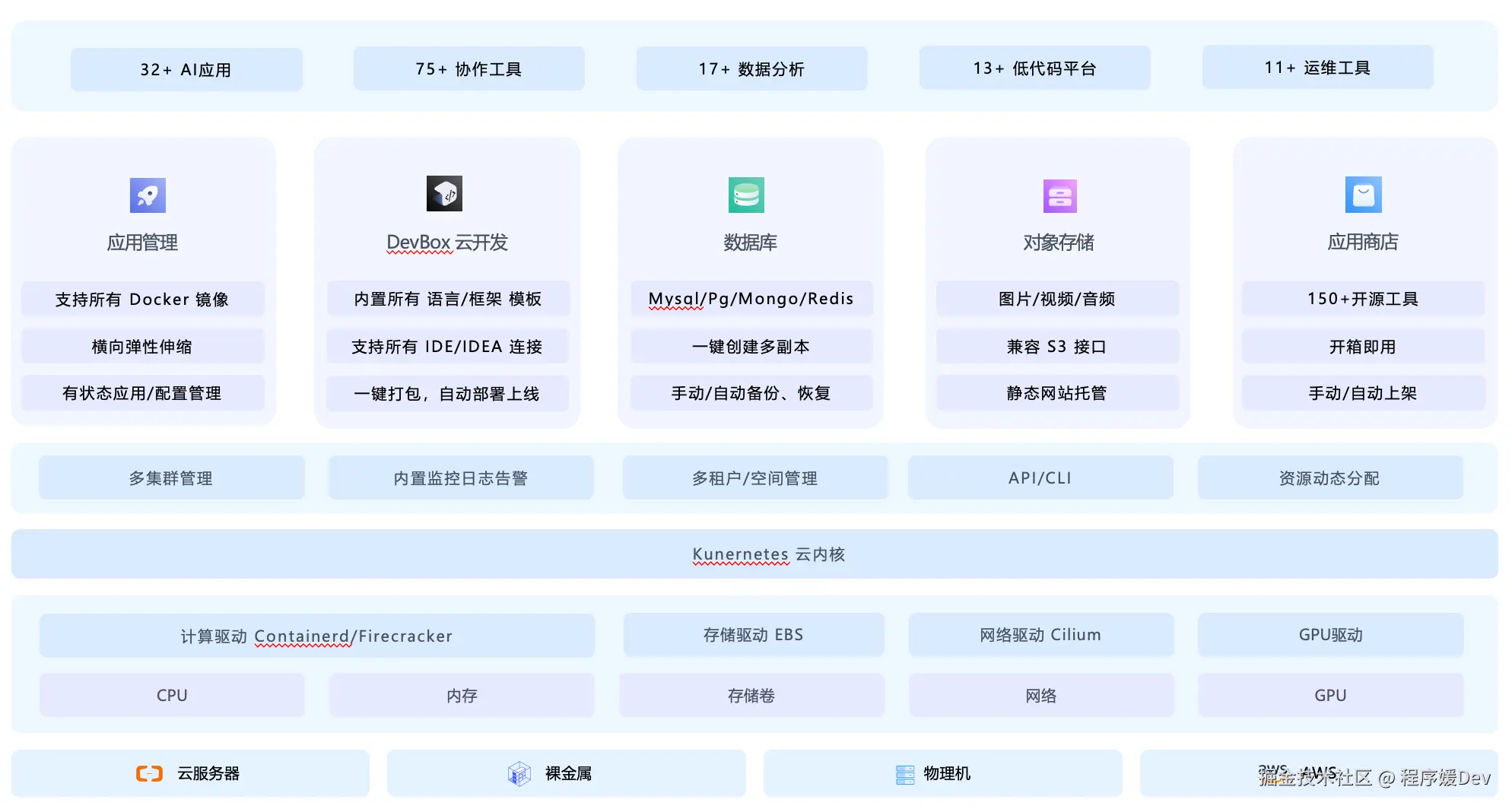Click Mysql/Pg/Mongo/Redis item

(751, 299)
